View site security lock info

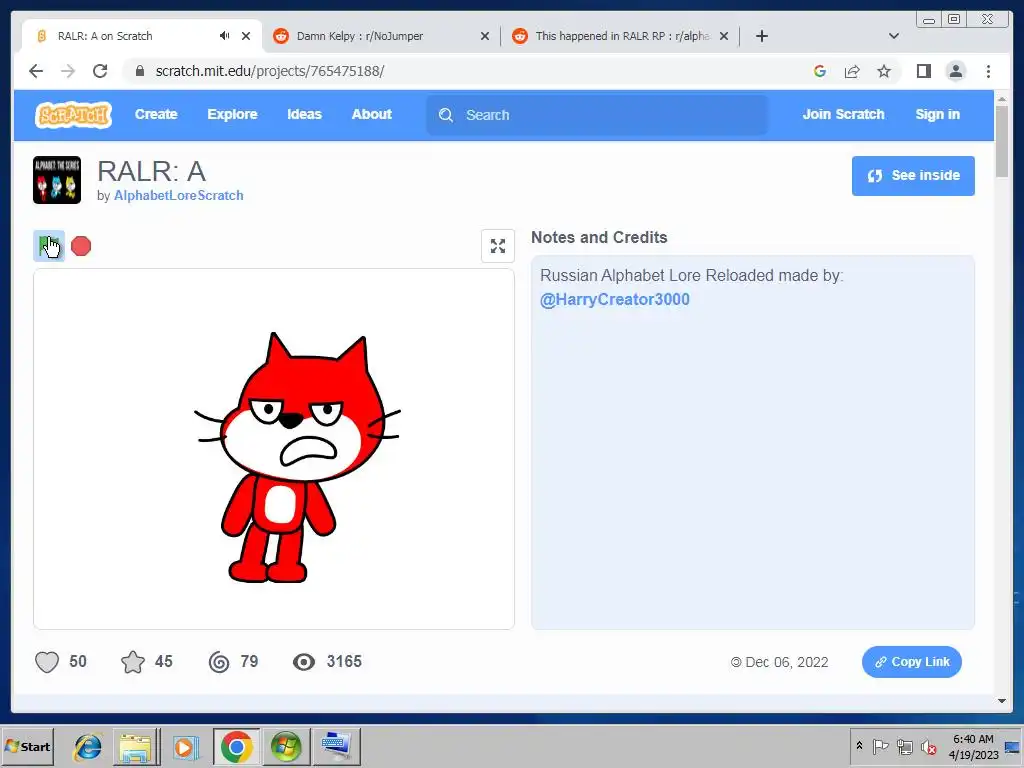[x=140, y=71]
